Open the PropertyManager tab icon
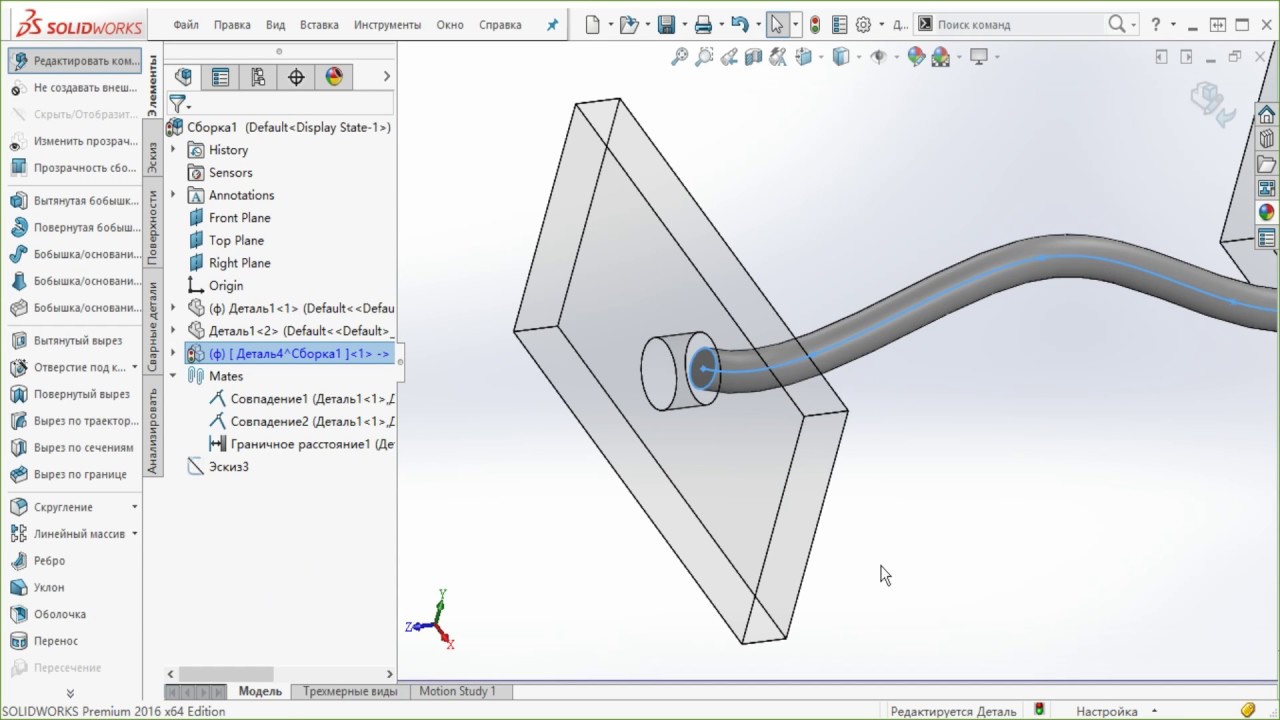 (x=221, y=77)
